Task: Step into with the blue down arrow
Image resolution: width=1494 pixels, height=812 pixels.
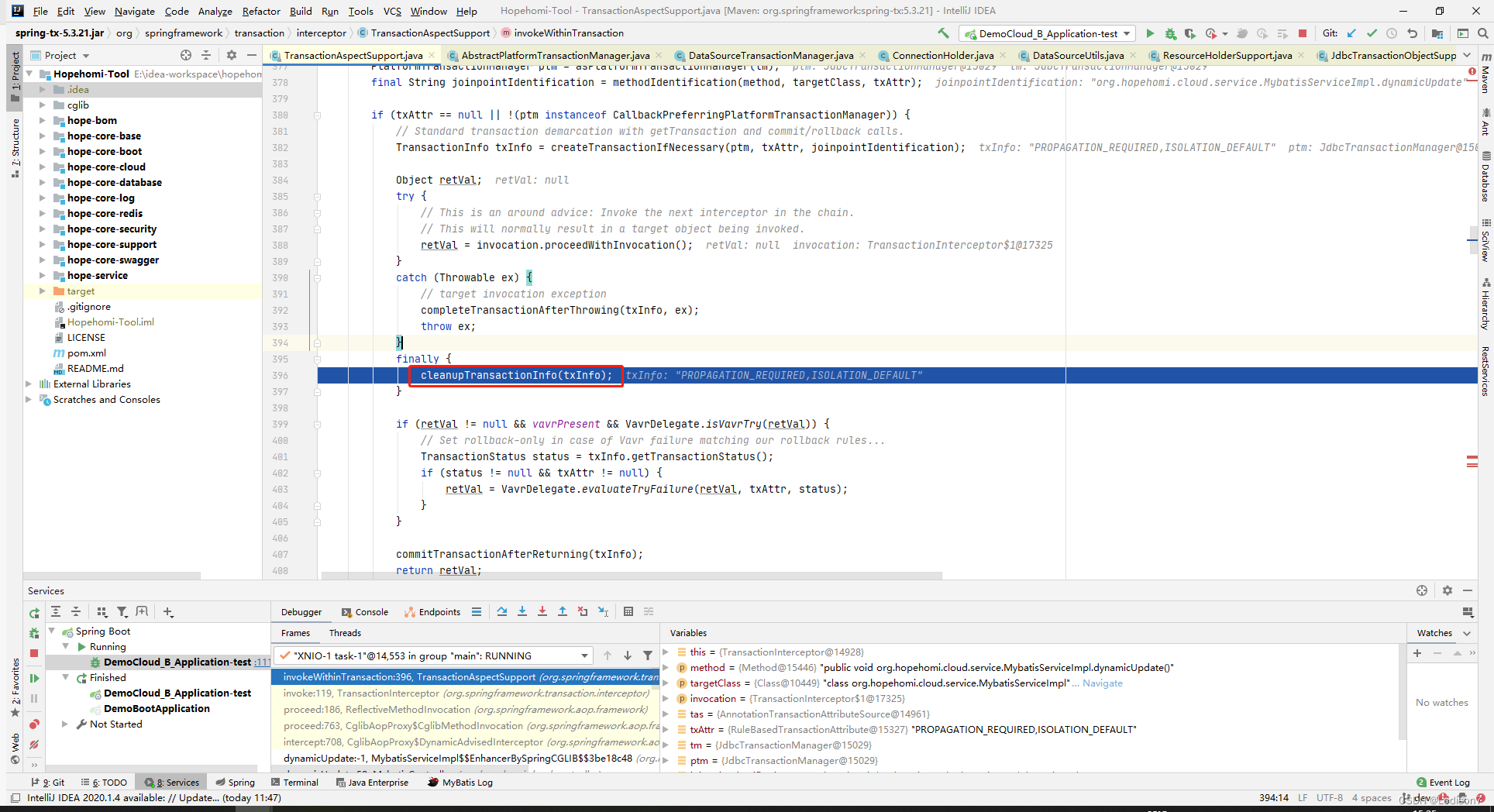Action: pos(522,611)
